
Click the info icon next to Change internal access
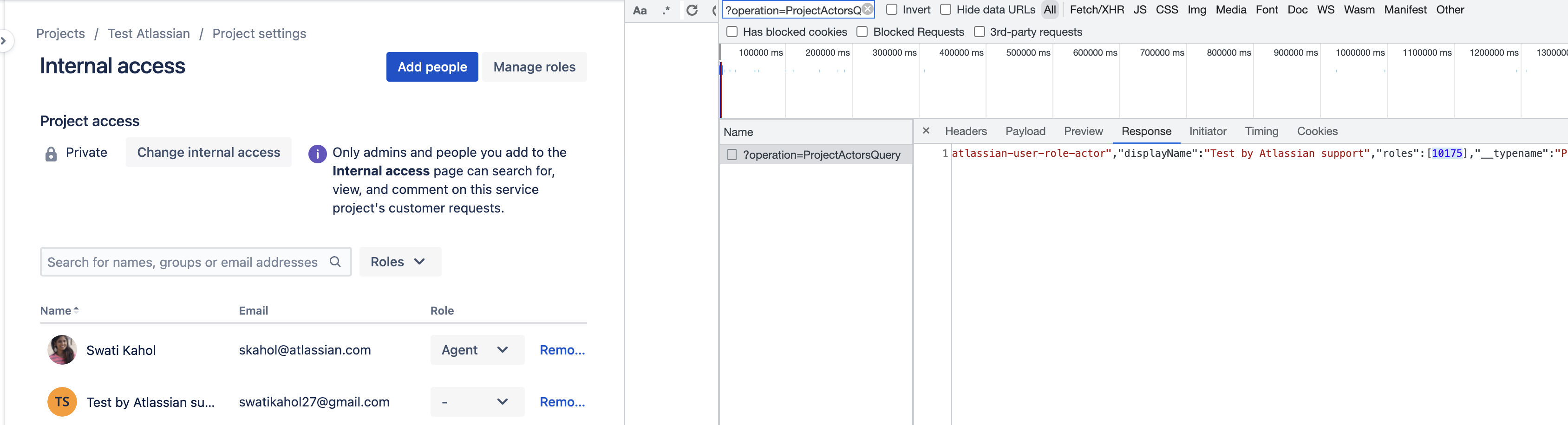click(x=317, y=154)
